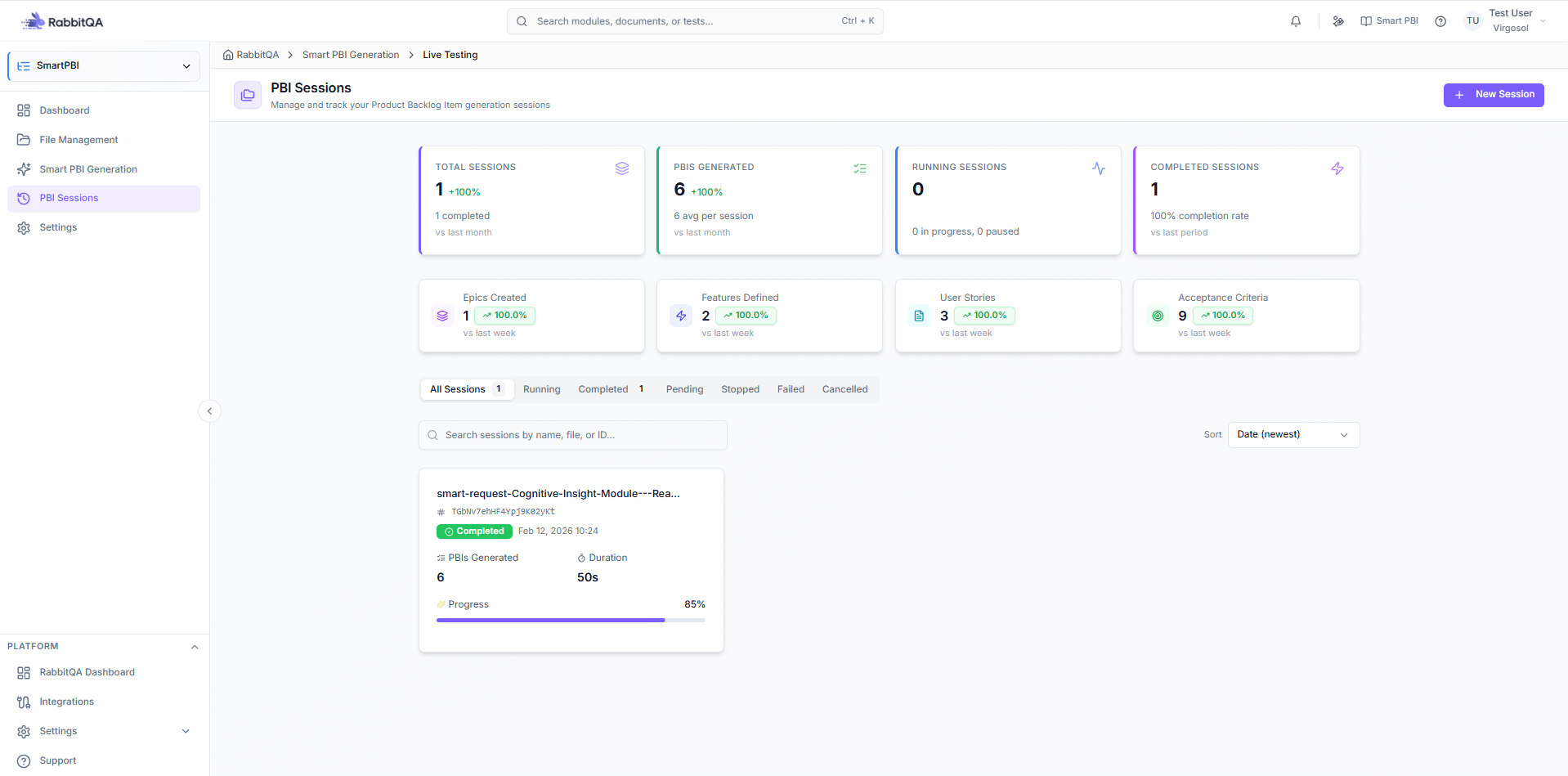Click the PBIs Generated checklist icon
The width and height of the screenshot is (1568, 776).
click(x=860, y=168)
